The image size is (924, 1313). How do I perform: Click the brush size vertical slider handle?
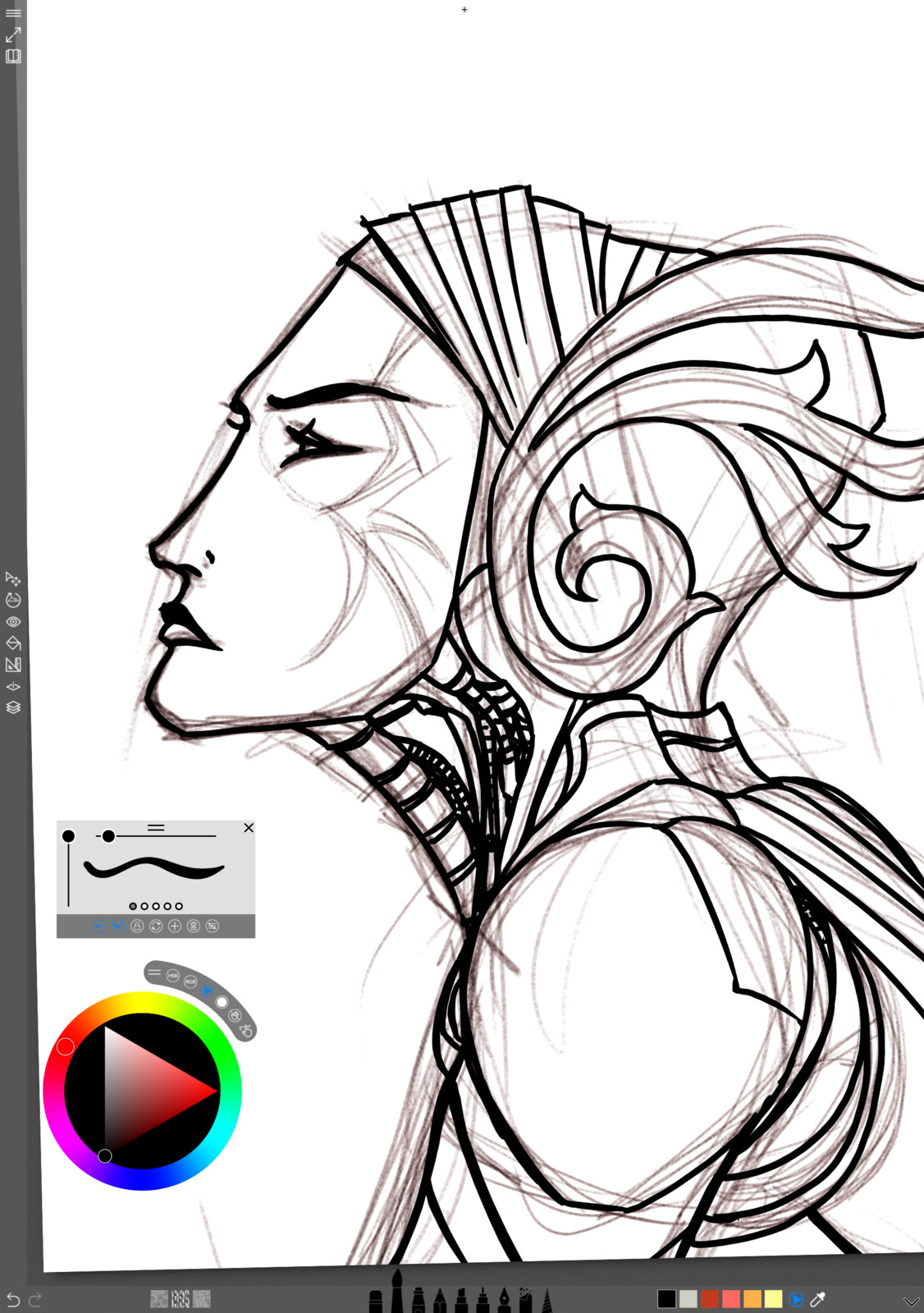(x=68, y=836)
